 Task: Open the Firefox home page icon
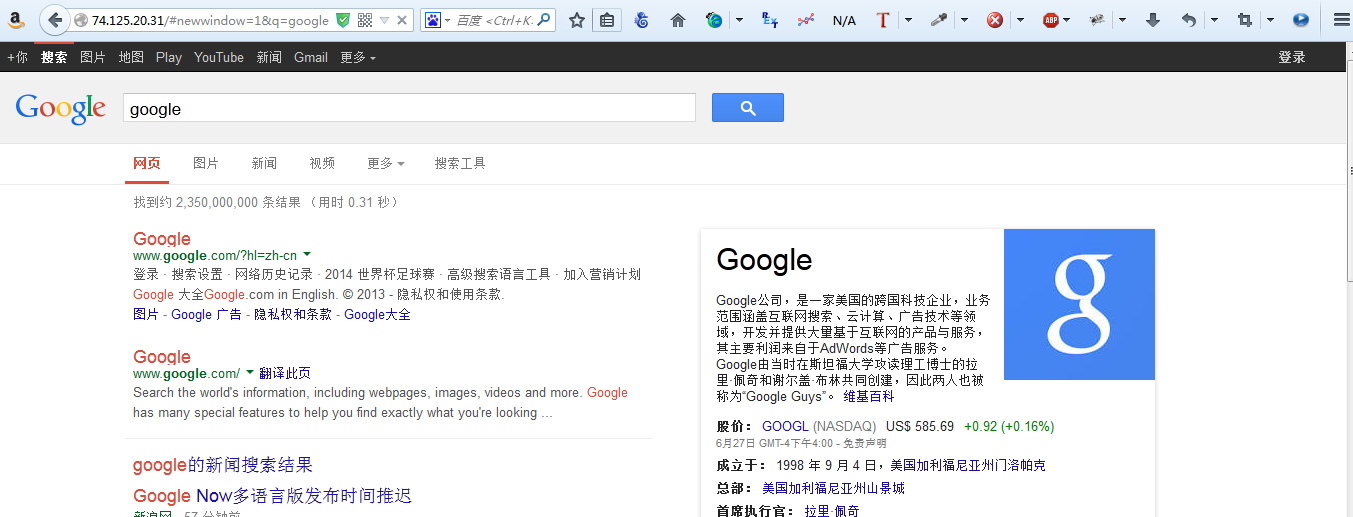[678, 20]
